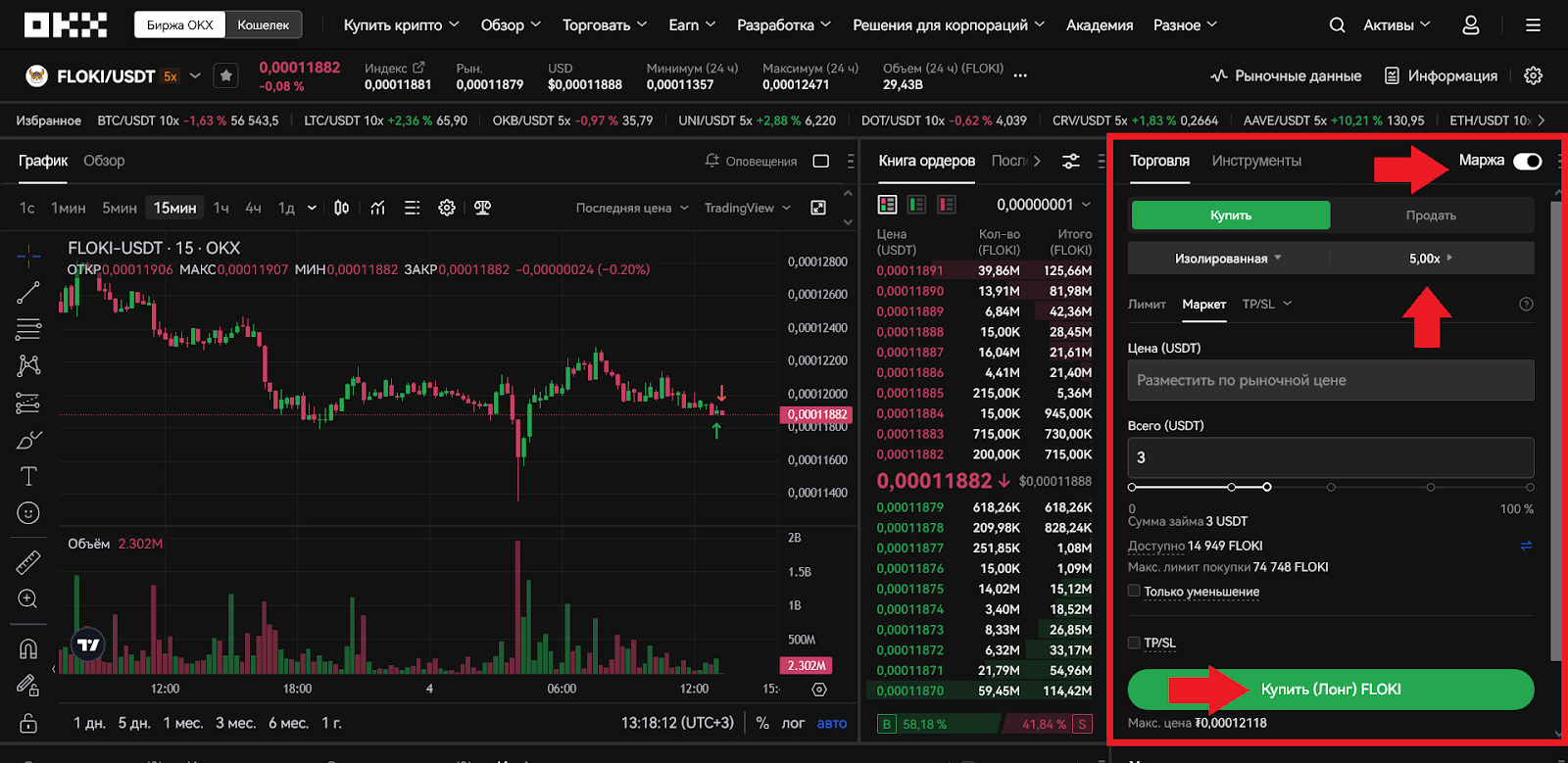Screen dimensions: 1568x763
Task: Open the Академия menu item
Action: 1100,25
